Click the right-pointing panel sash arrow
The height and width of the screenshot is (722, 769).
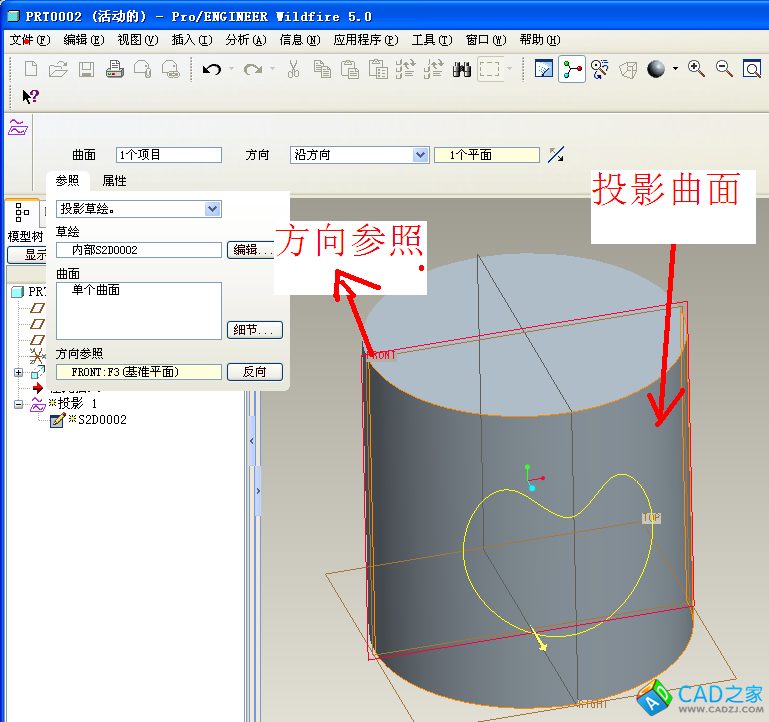click(x=258, y=490)
